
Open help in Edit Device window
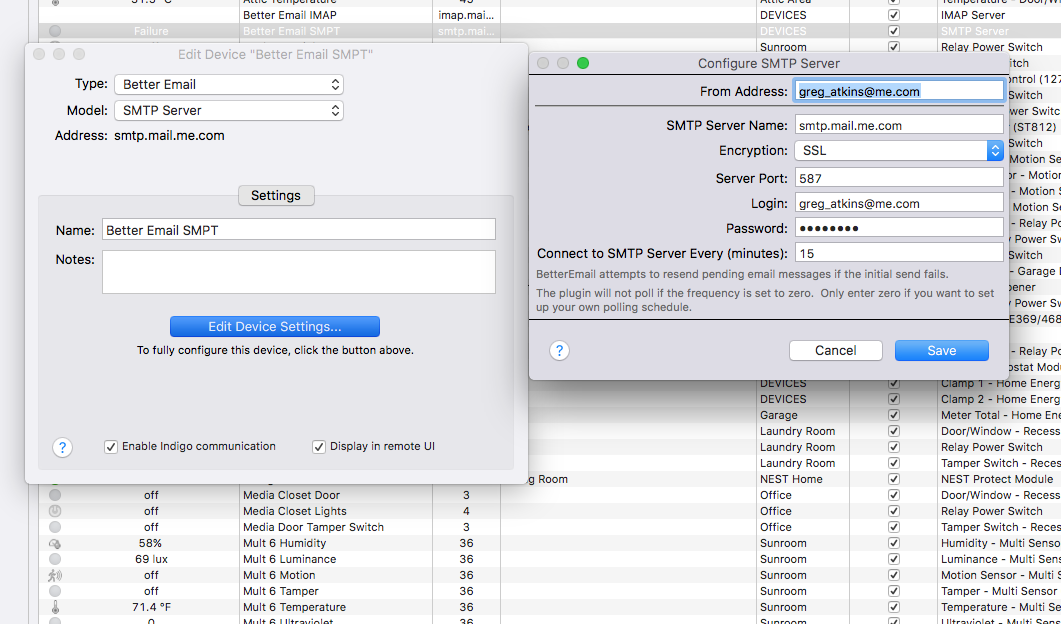(x=62, y=447)
